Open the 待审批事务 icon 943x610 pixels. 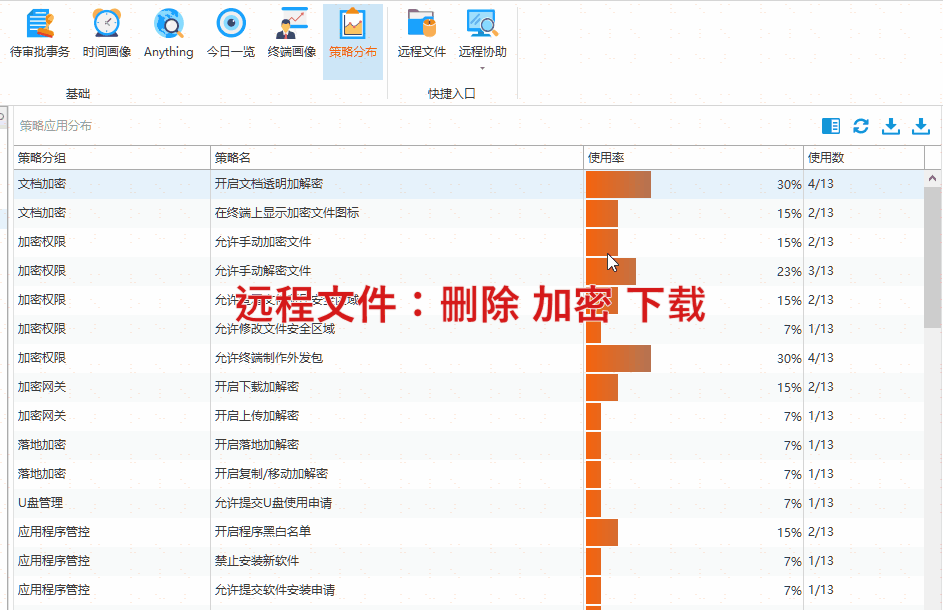[x=40, y=24]
